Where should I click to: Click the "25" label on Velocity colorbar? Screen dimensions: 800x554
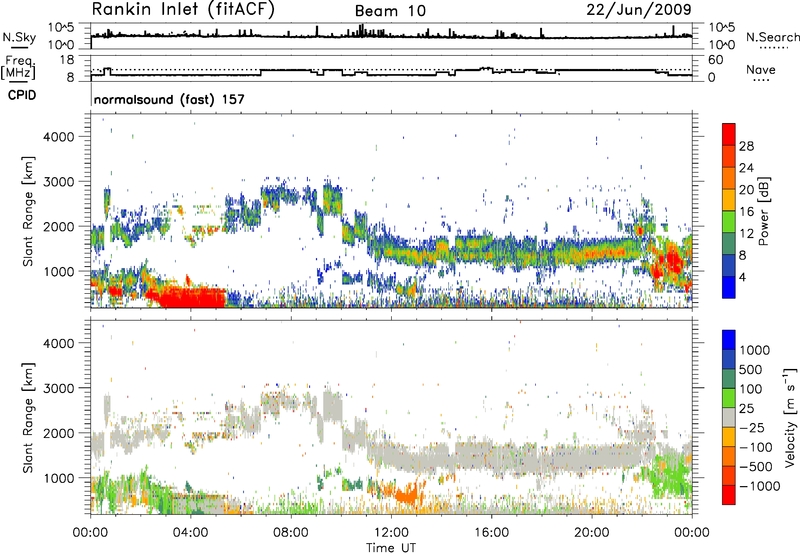coord(746,409)
